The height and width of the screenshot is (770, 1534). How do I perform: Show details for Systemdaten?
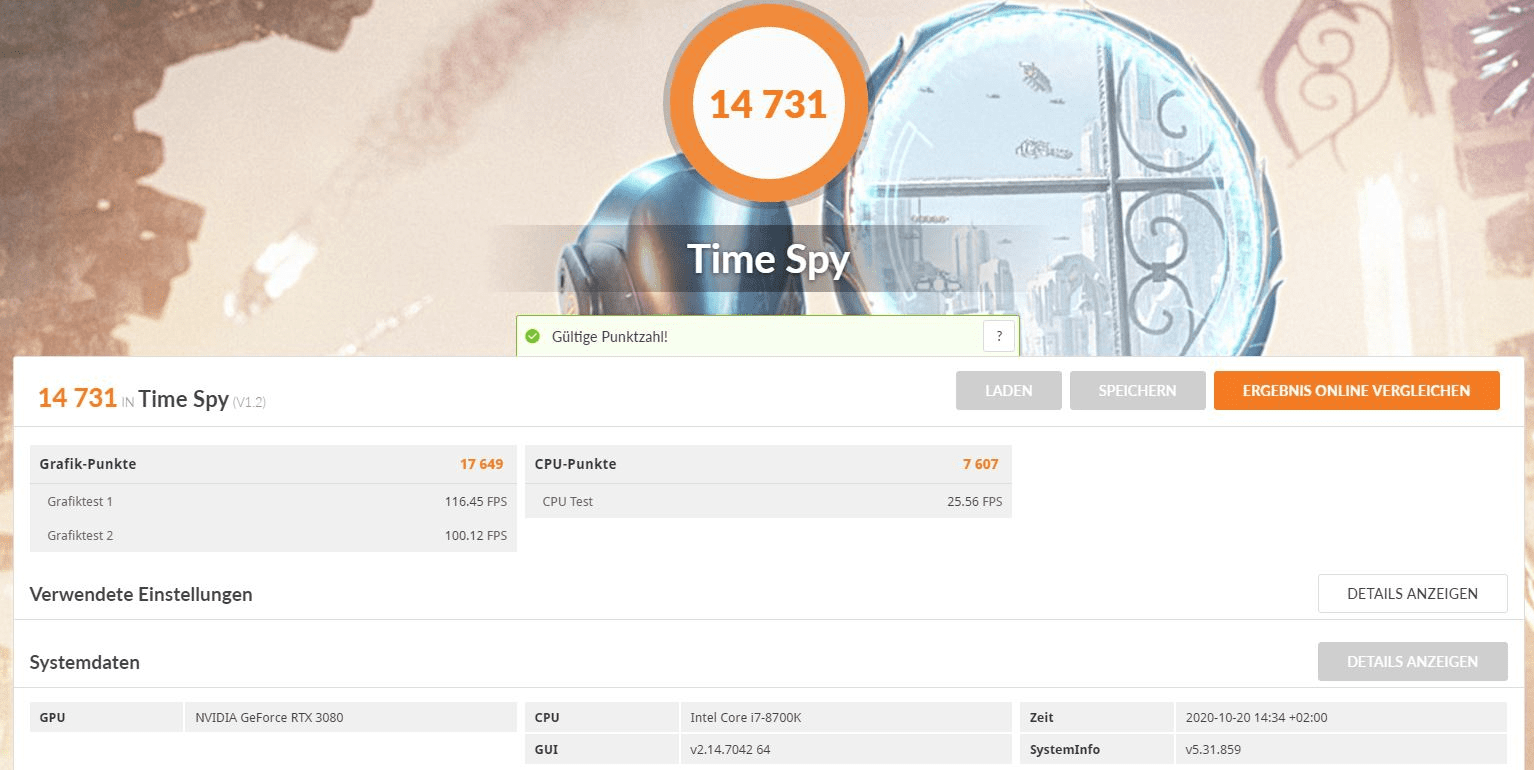coord(1412,661)
